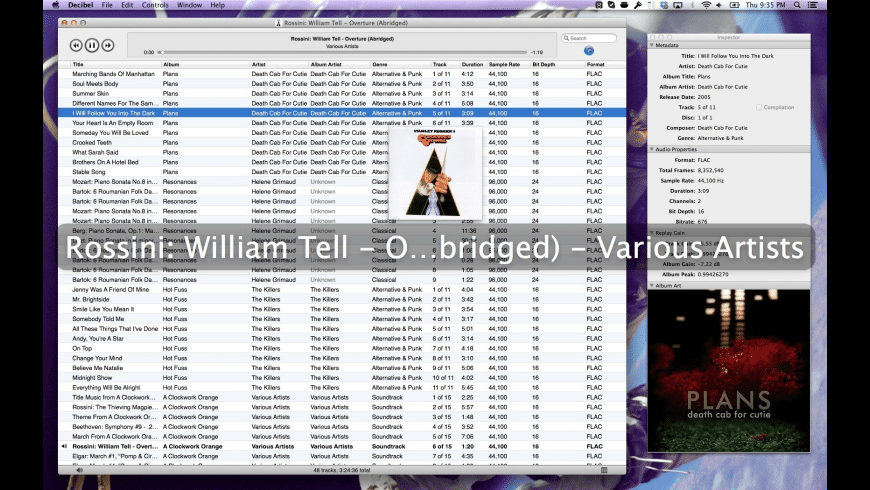The width and height of the screenshot is (870, 490).
Task: Open the Help menu
Action: [218, 5]
